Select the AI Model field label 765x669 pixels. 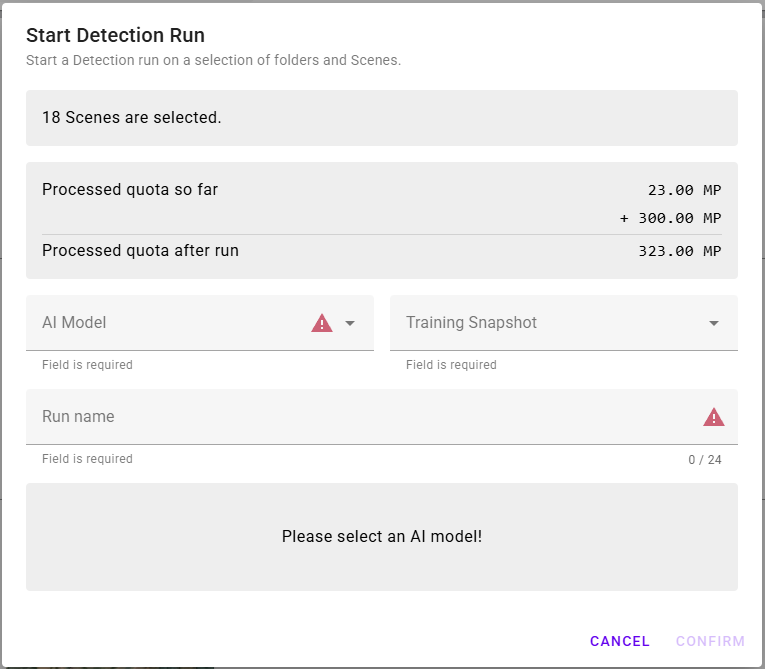(74, 323)
